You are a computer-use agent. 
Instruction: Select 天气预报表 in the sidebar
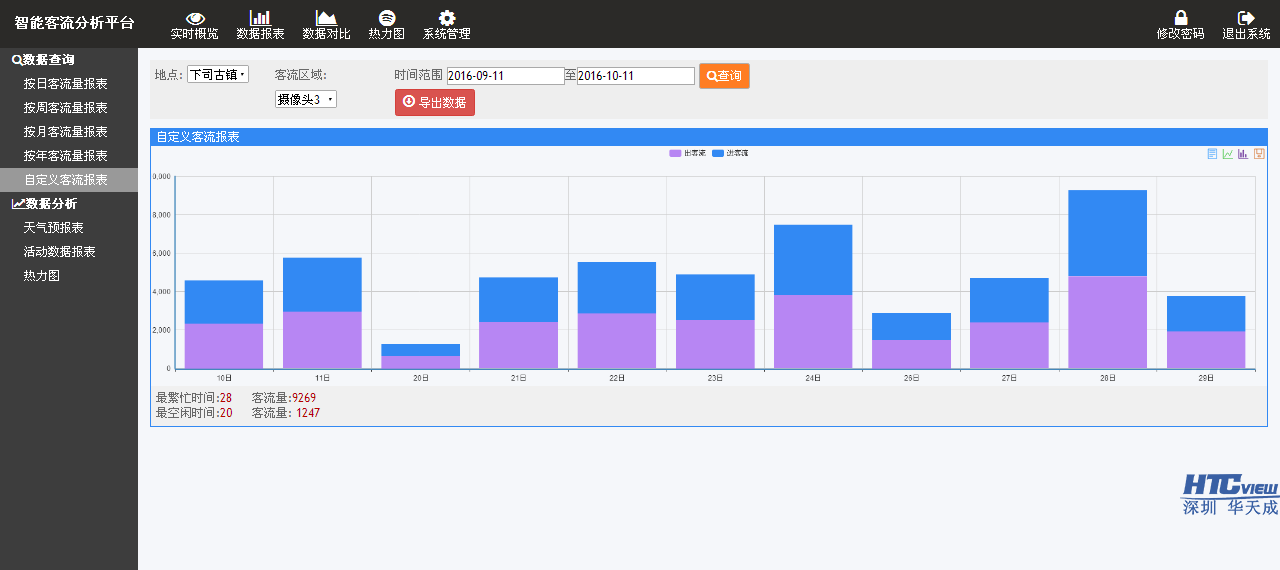tap(54, 228)
